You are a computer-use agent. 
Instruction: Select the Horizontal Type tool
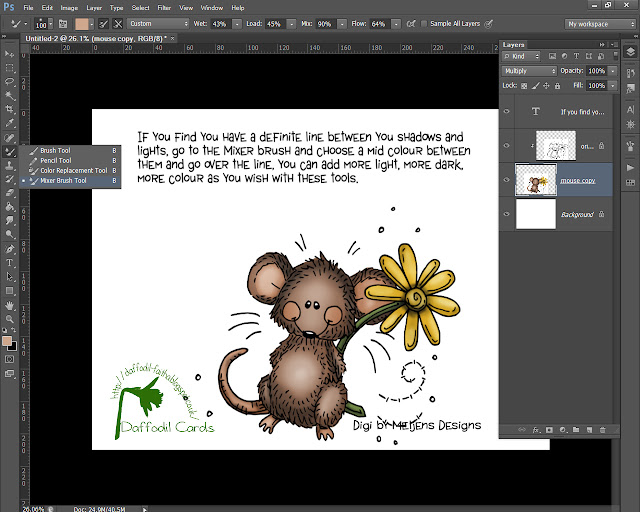click(x=9, y=263)
